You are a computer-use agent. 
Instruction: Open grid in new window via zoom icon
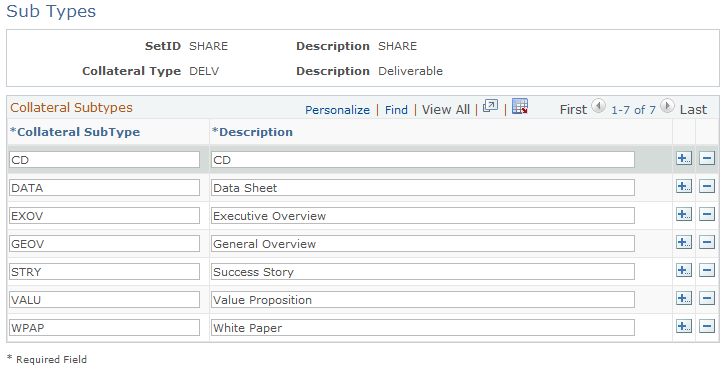[x=490, y=106]
